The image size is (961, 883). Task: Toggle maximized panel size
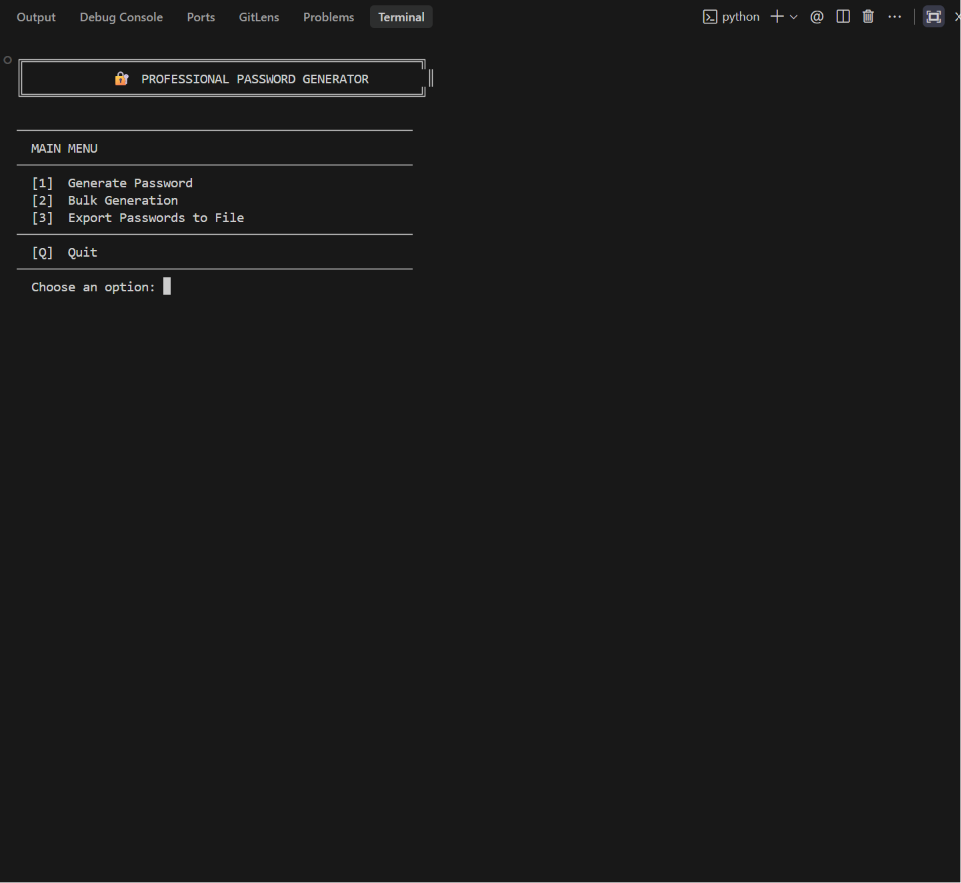point(933,17)
